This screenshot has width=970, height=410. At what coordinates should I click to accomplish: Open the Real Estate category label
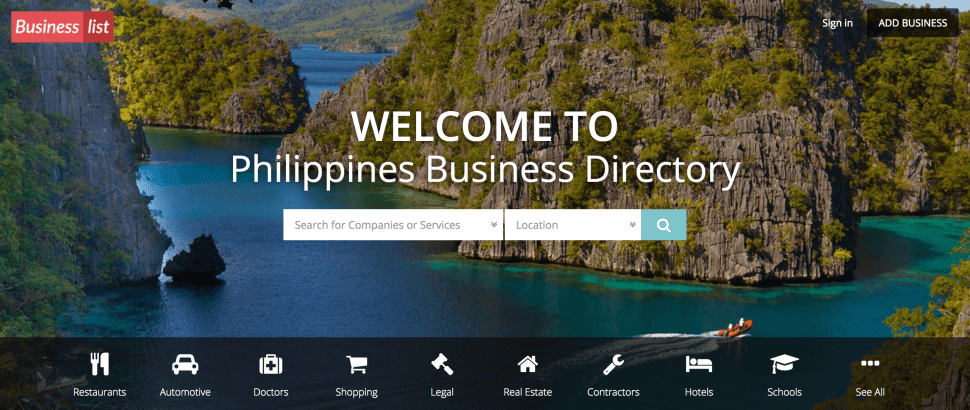point(528,392)
